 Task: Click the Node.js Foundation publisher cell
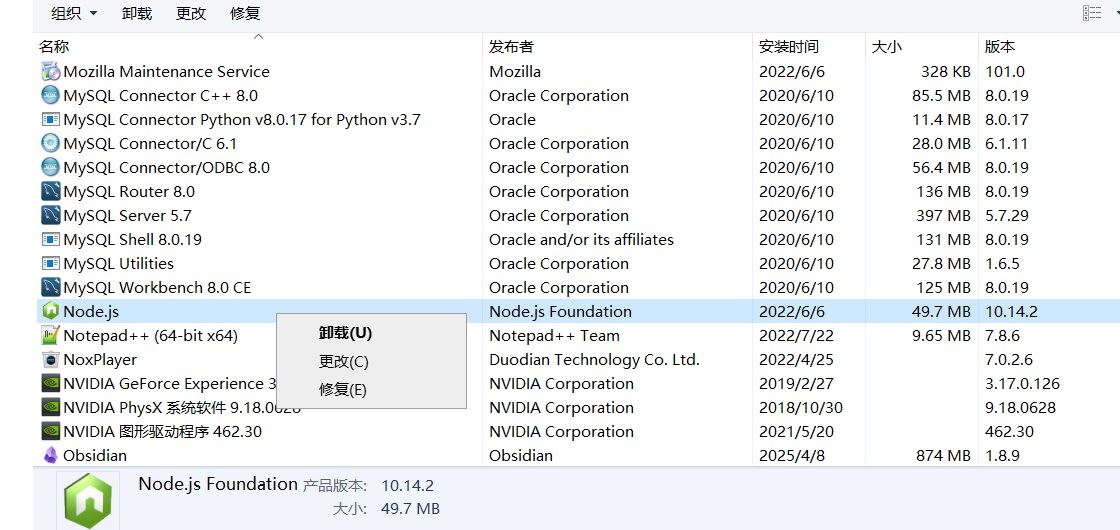560,311
